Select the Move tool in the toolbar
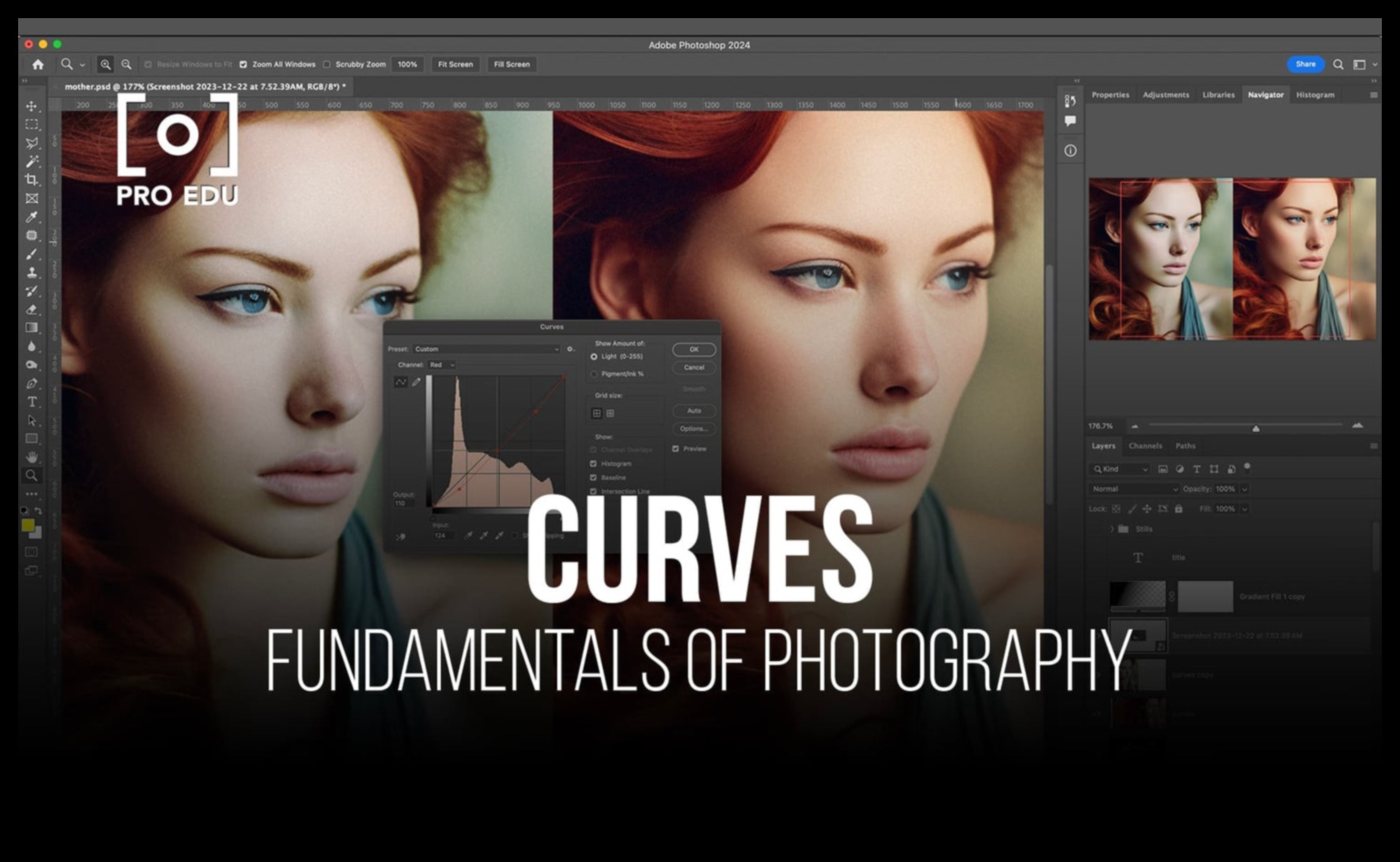Viewport: 1400px width, 862px height. click(32, 106)
